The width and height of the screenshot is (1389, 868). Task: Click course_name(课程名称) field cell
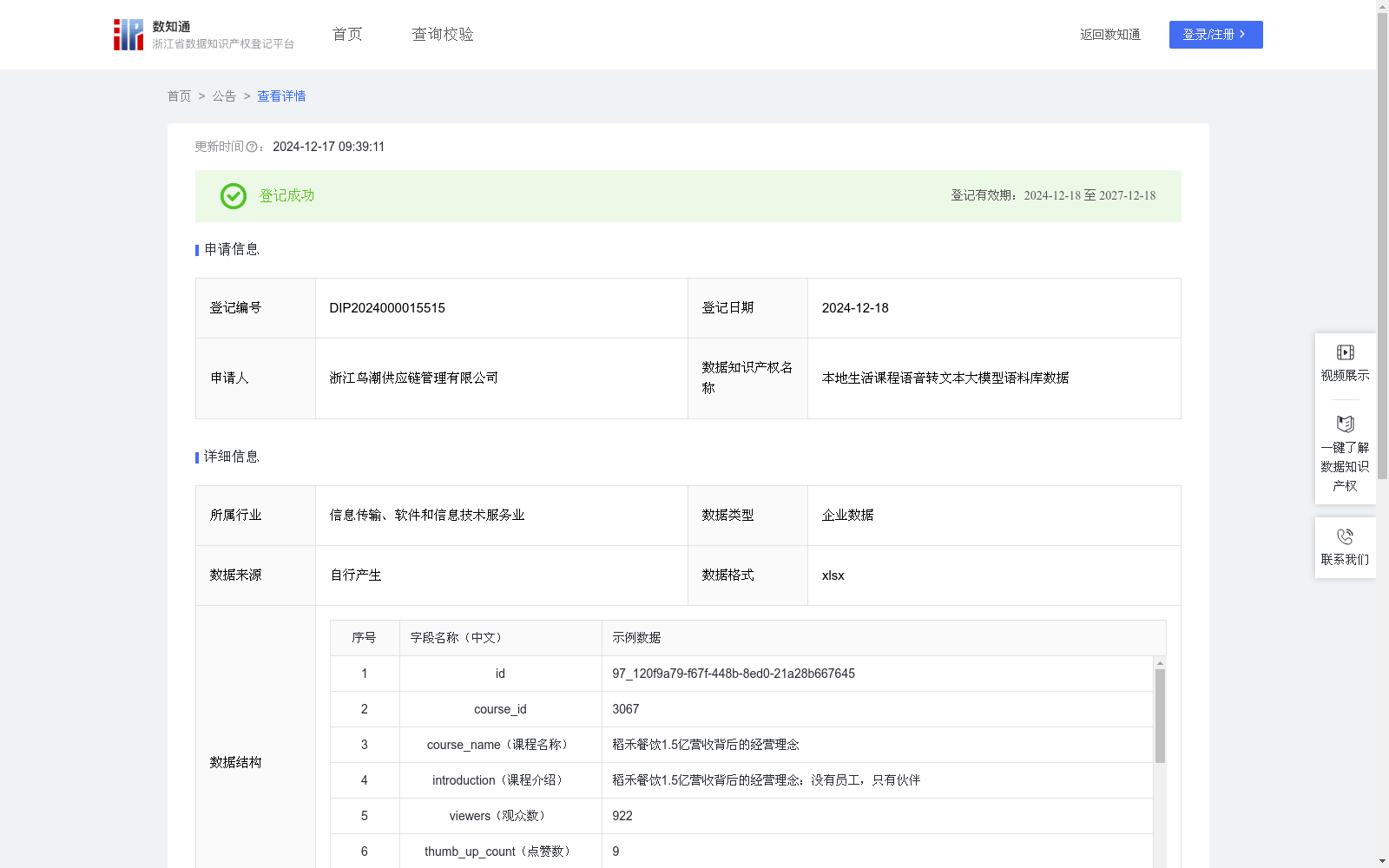(x=501, y=745)
